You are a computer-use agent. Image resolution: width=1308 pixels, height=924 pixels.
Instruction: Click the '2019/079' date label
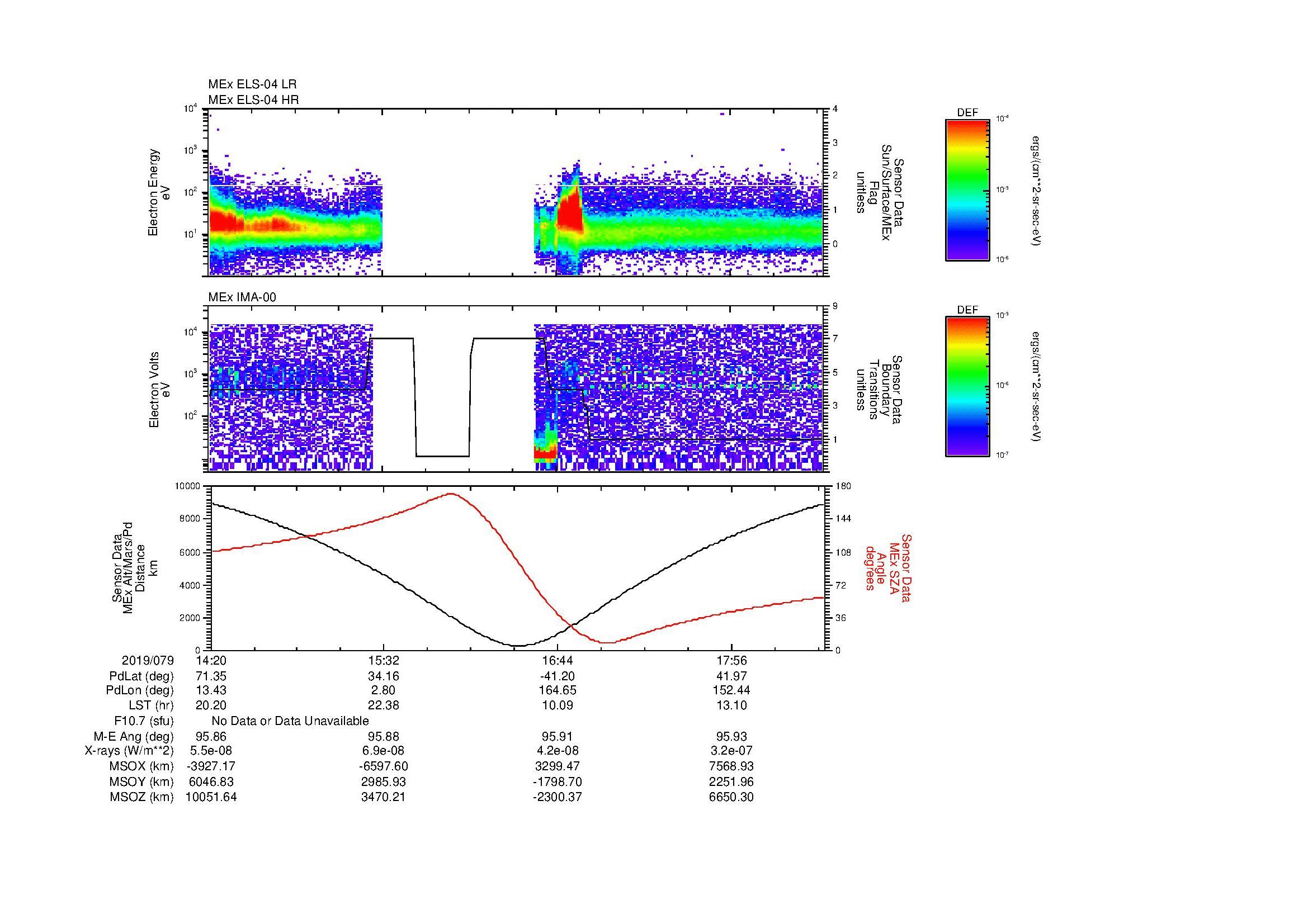pyautogui.click(x=148, y=661)
